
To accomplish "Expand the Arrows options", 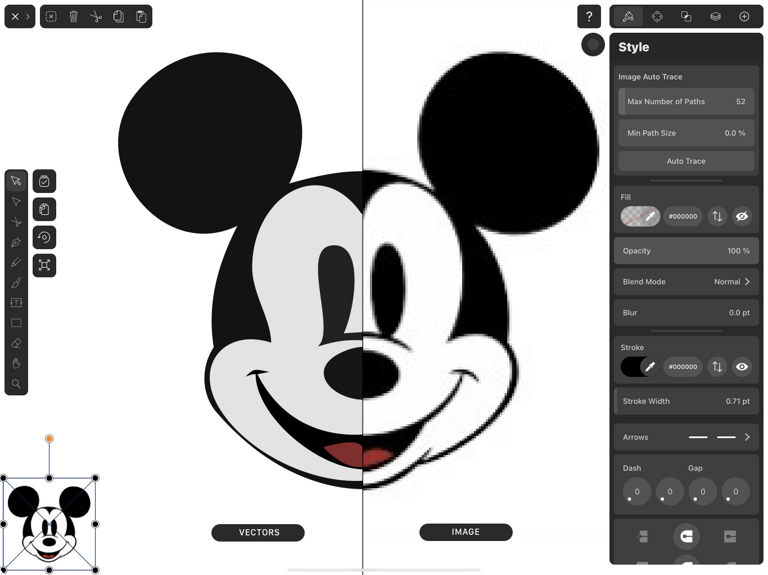I will click(686, 437).
